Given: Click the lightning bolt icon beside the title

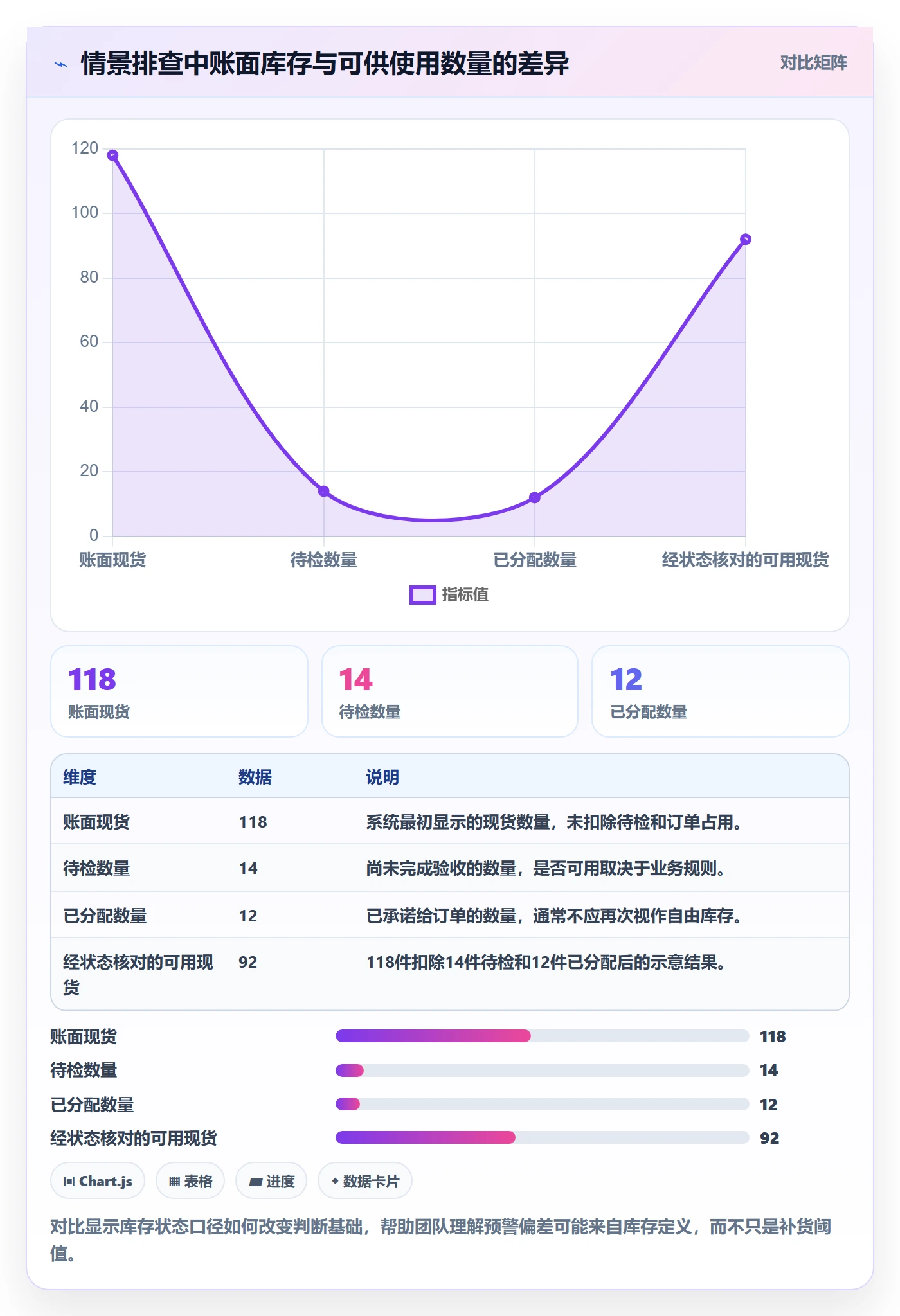Looking at the screenshot, I should click(61, 64).
